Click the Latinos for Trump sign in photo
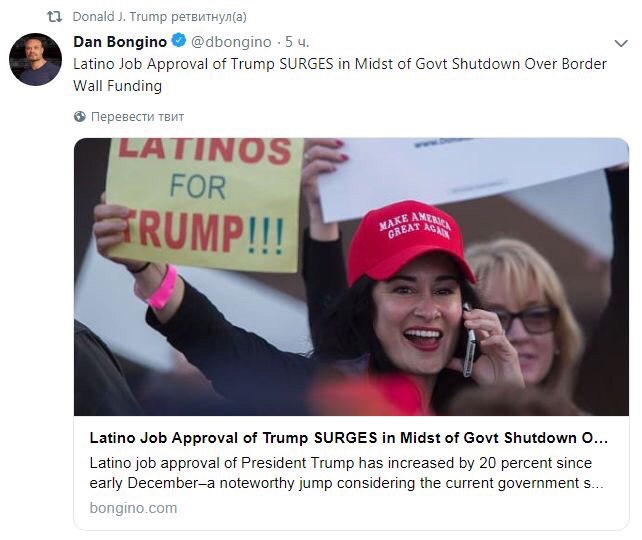This screenshot has width=642, height=540. tap(205, 203)
